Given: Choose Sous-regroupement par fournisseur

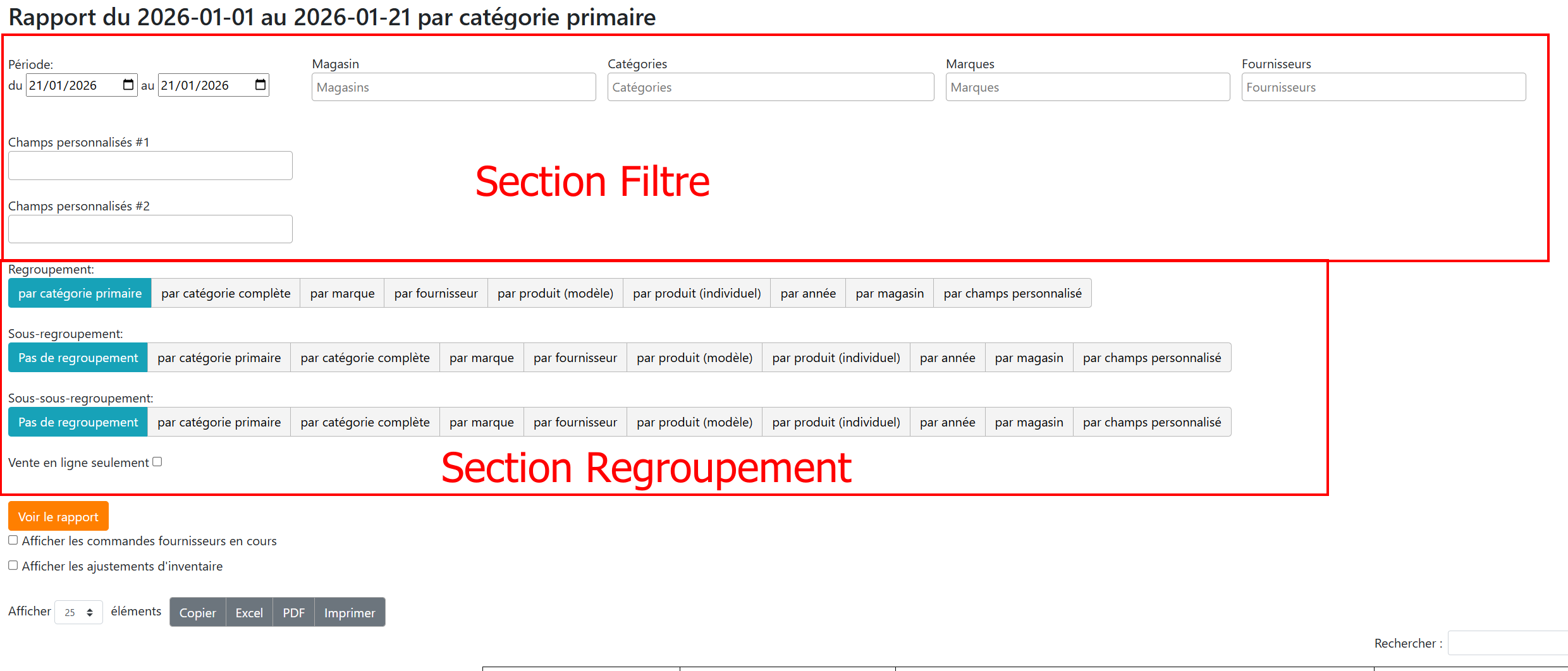Looking at the screenshot, I should pyautogui.click(x=575, y=358).
